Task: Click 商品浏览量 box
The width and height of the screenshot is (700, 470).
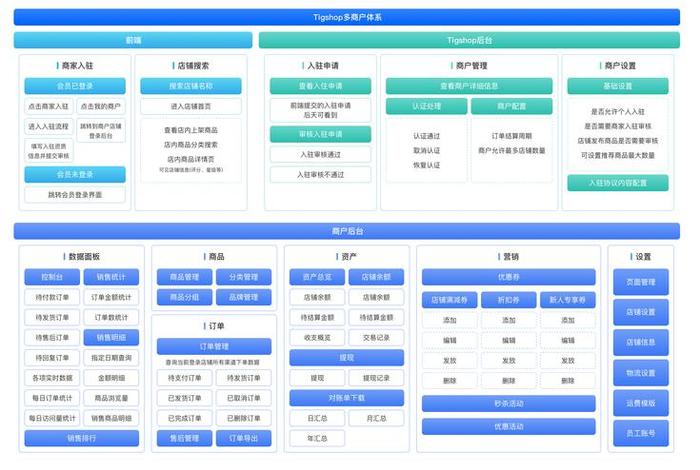Action: pyautogui.click(x=111, y=398)
